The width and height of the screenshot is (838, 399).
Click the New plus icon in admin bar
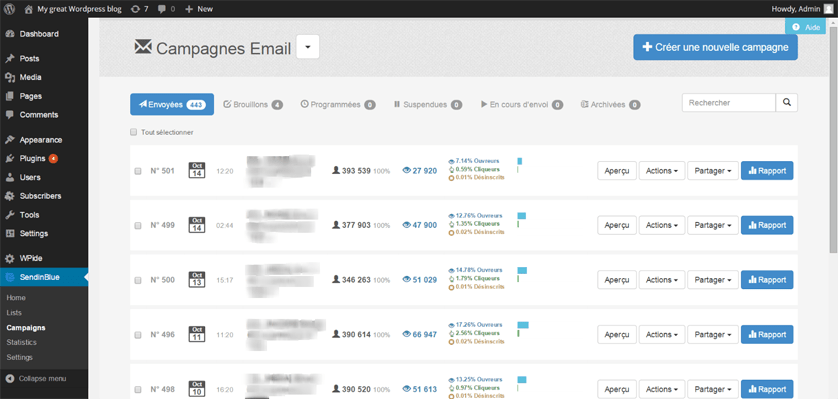pyautogui.click(x=189, y=9)
